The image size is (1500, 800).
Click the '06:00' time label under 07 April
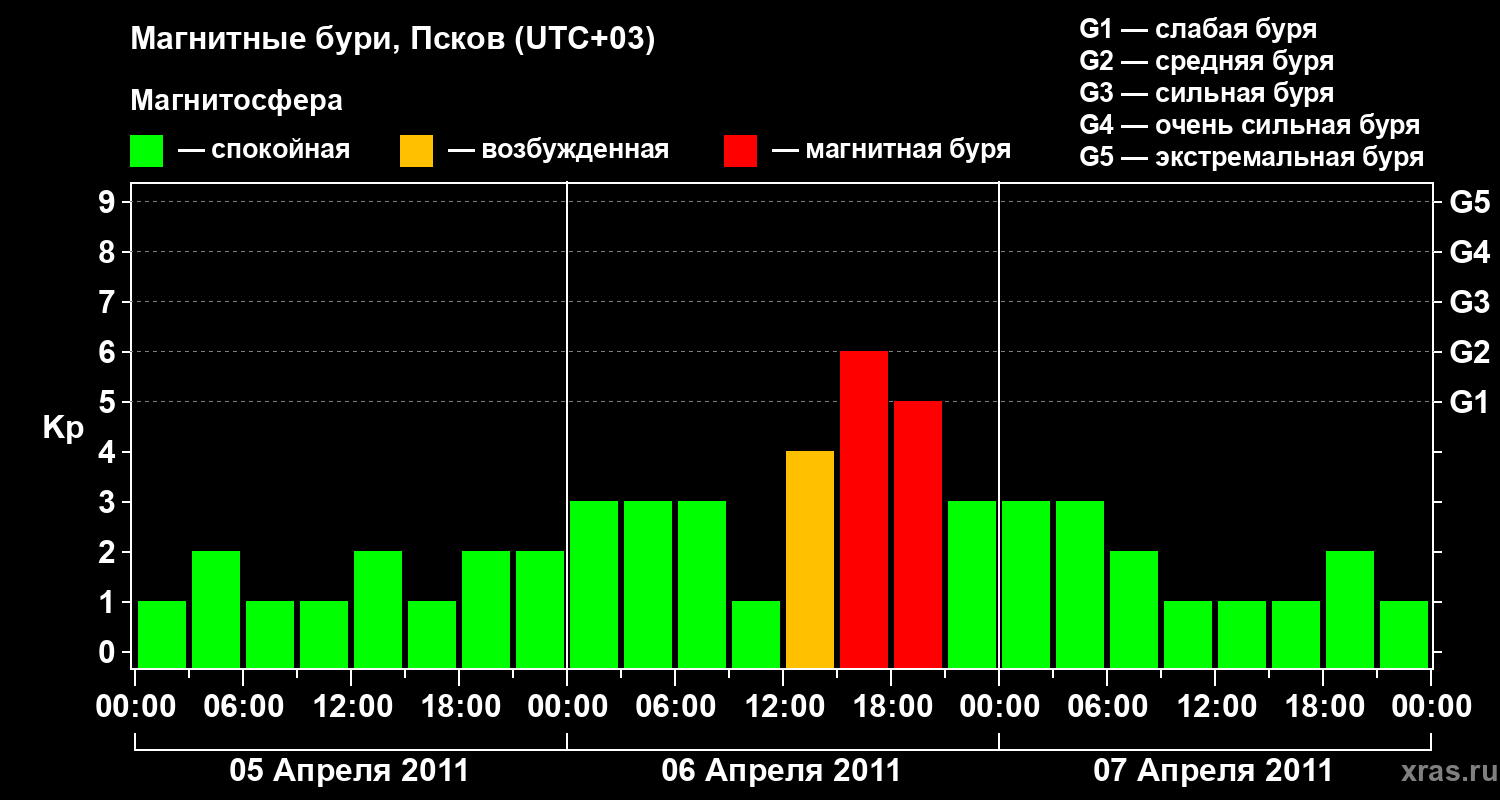(1107, 707)
